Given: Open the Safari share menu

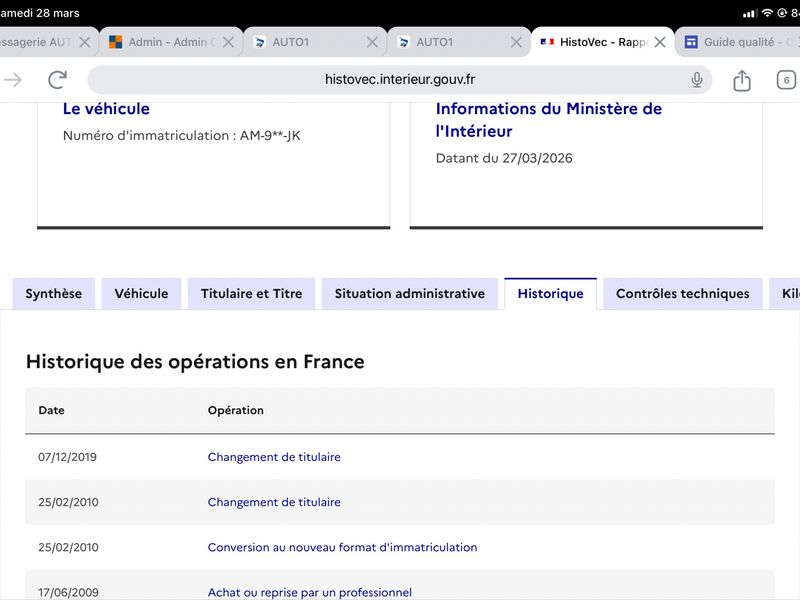Looking at the screenshot, I should 742,81.
